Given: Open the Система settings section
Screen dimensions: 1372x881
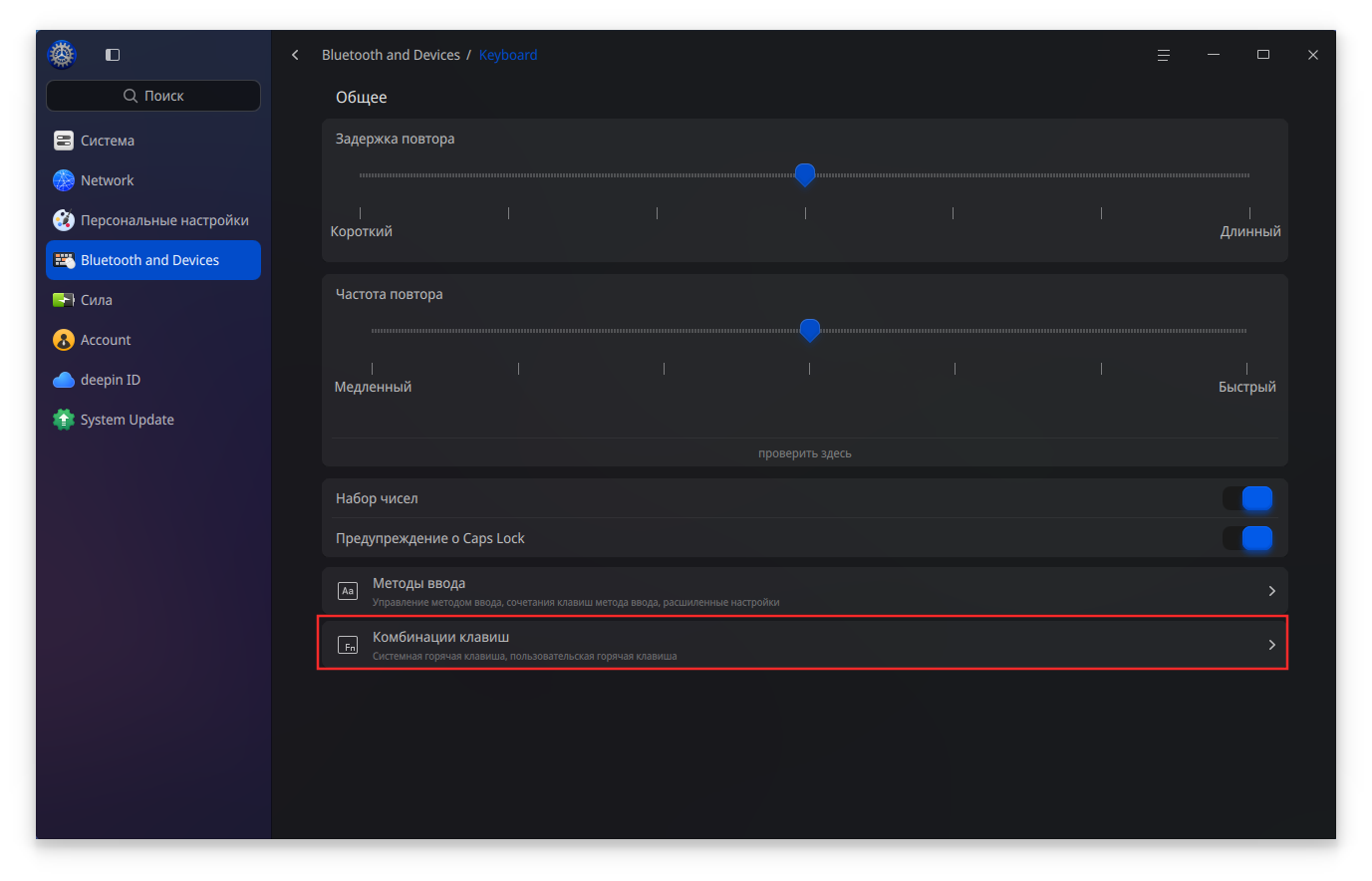Looking at the screenshot, I should [153, 141].
